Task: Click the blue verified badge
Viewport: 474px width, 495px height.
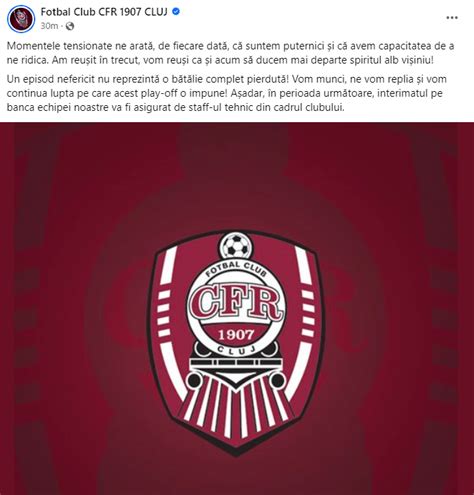Action: pyautogui.click(x=176, y=12)
